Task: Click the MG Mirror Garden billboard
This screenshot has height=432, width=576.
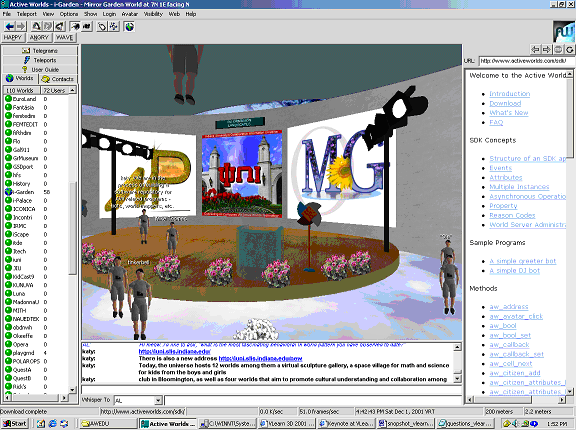Action: pyautogui.click(x=342, y=167)
